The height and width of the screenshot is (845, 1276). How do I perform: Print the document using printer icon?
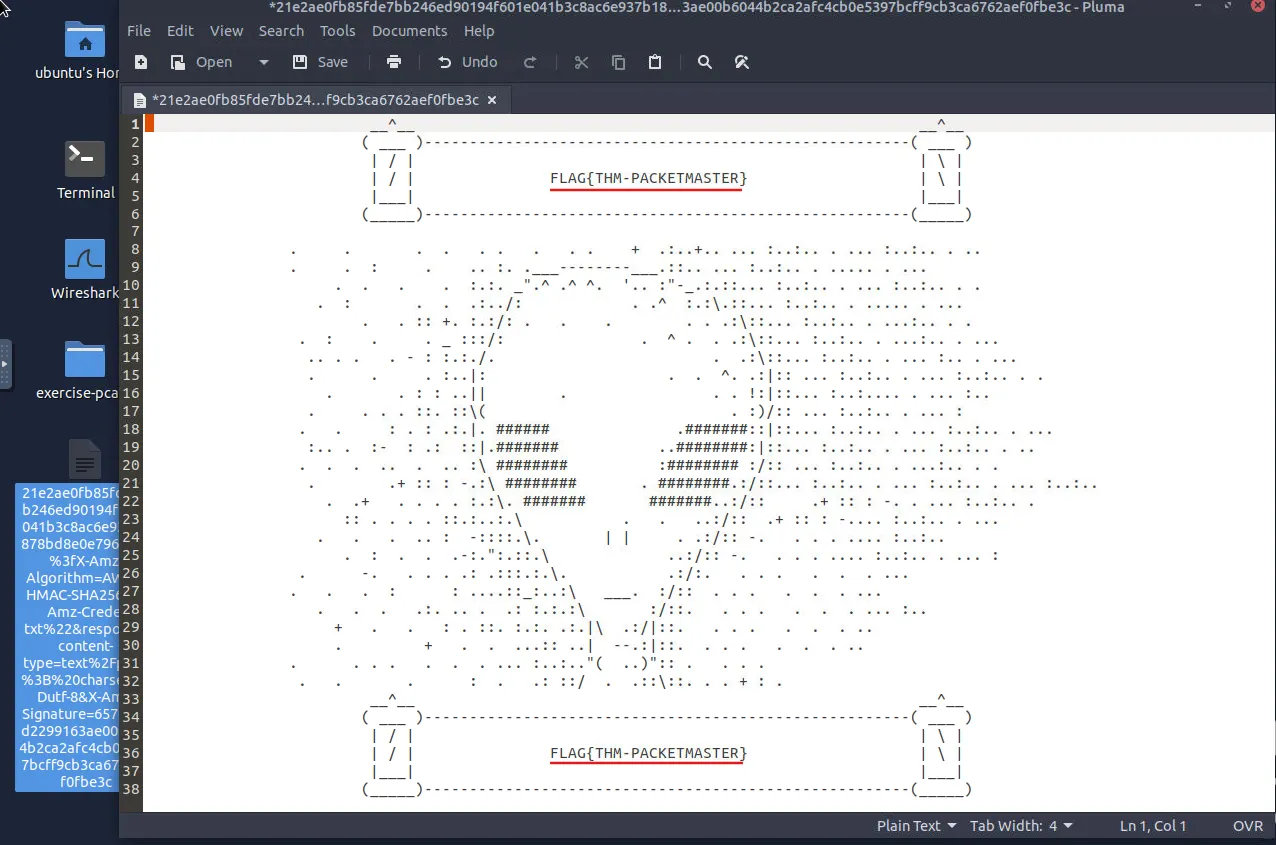(x=394, y=62)
